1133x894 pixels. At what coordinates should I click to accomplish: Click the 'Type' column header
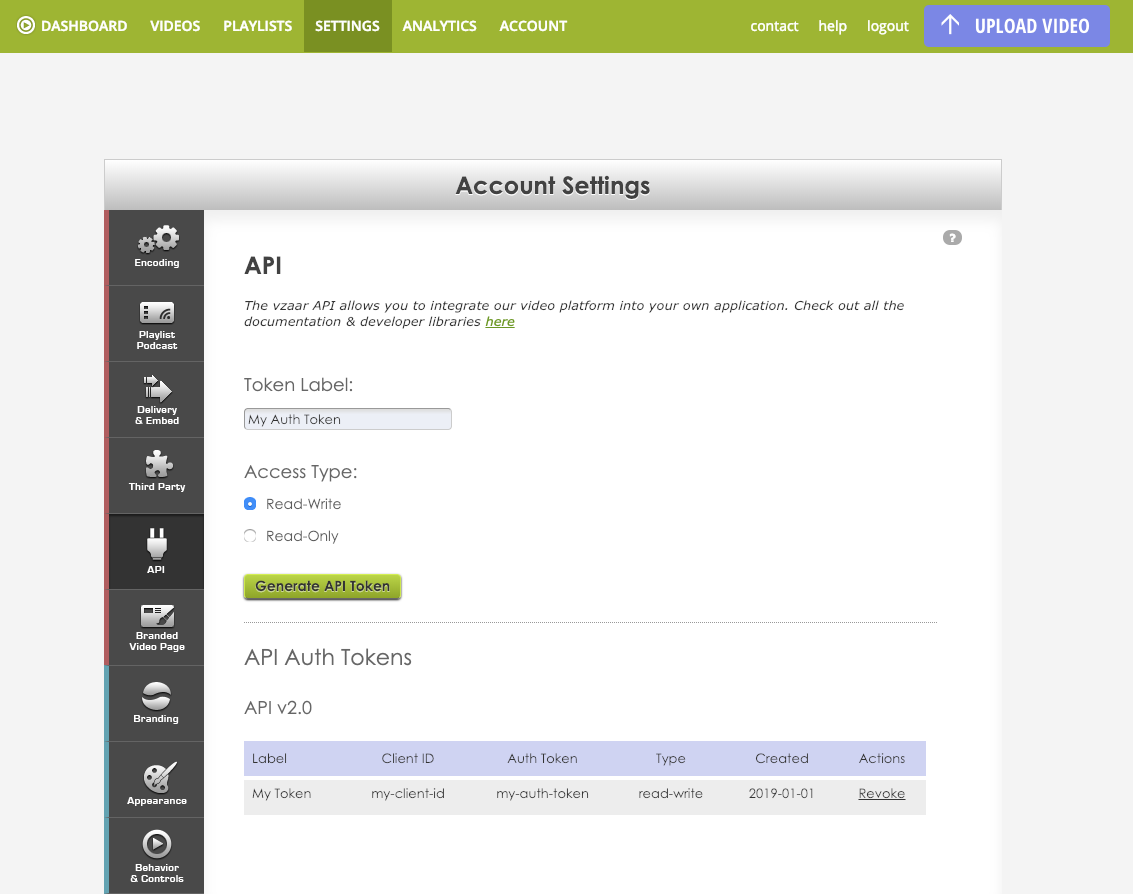click(x=670, y=759)
